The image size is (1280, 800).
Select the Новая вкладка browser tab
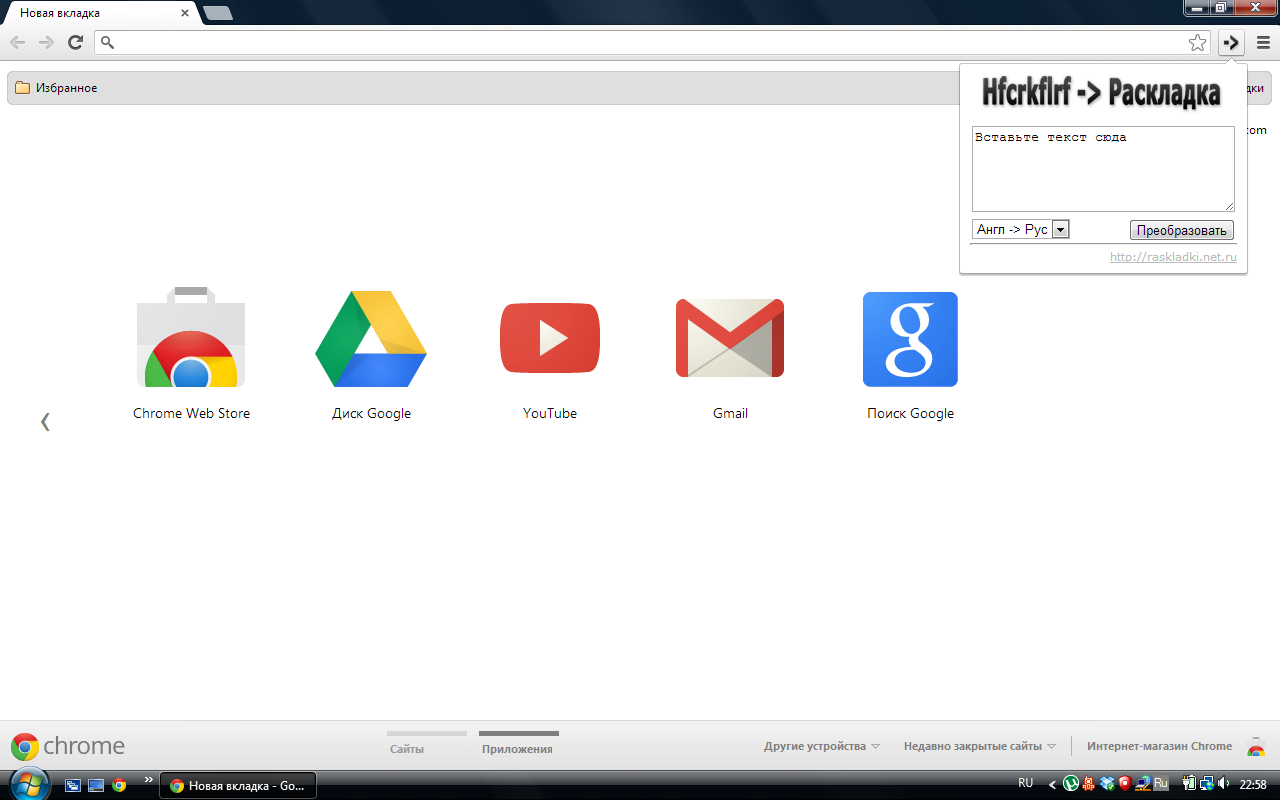(x=100, y=13)
